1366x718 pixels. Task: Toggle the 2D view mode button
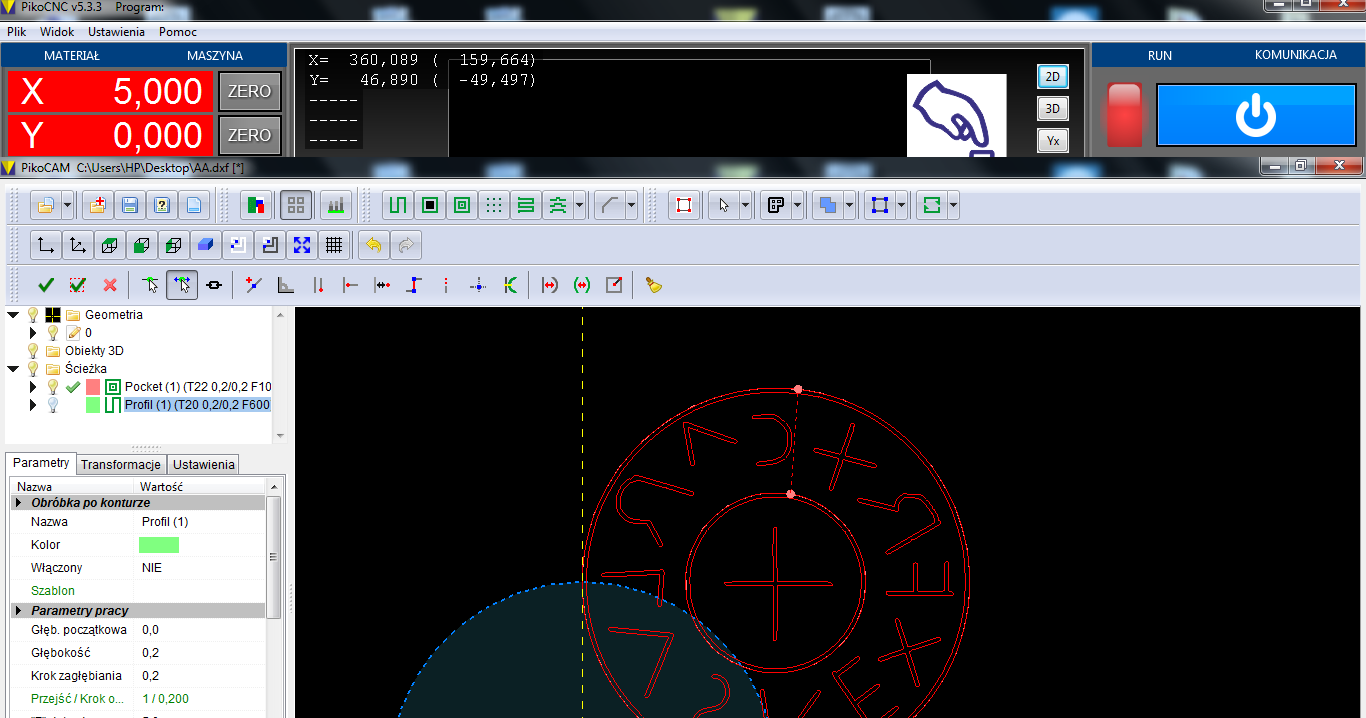click(x=1053, y=76)
